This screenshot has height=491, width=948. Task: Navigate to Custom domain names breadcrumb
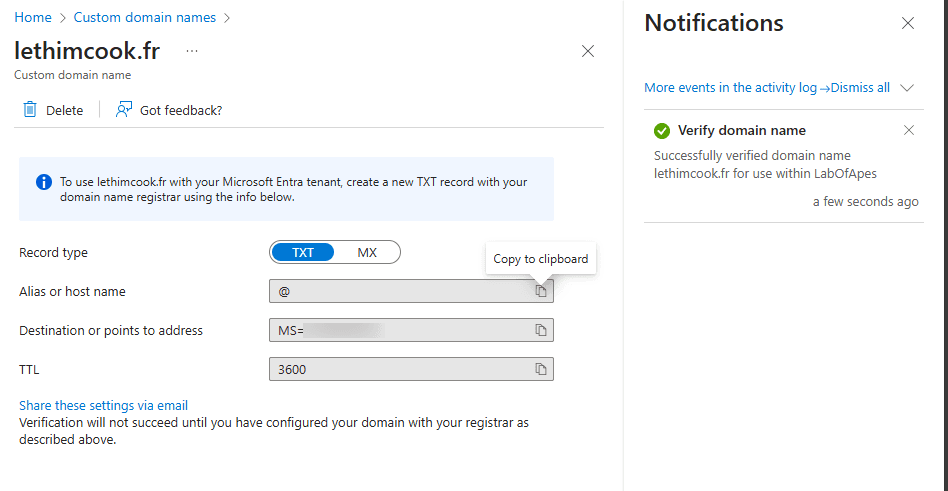point(145,18)
